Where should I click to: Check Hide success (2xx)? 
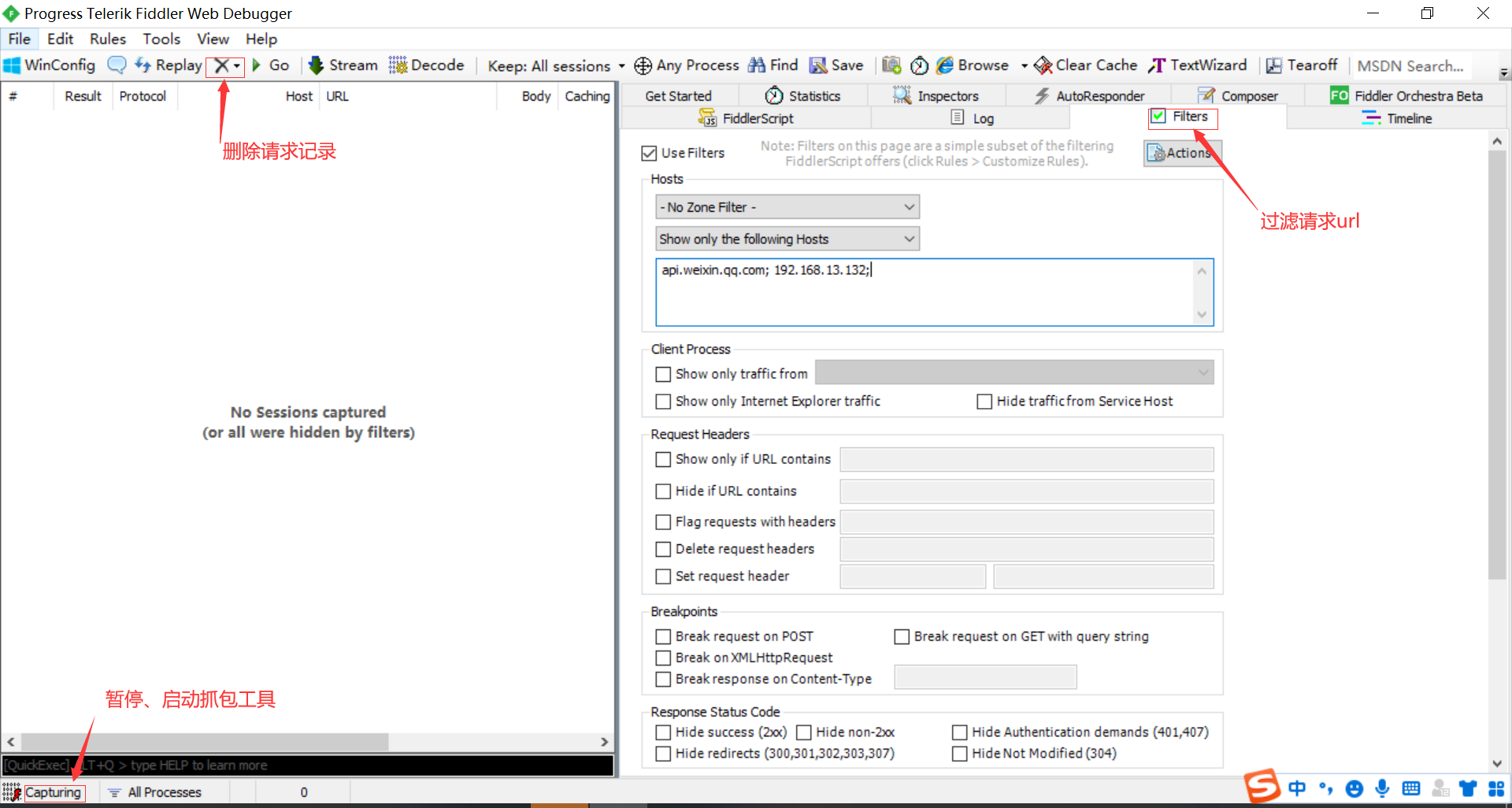click(x=663, y=732)
